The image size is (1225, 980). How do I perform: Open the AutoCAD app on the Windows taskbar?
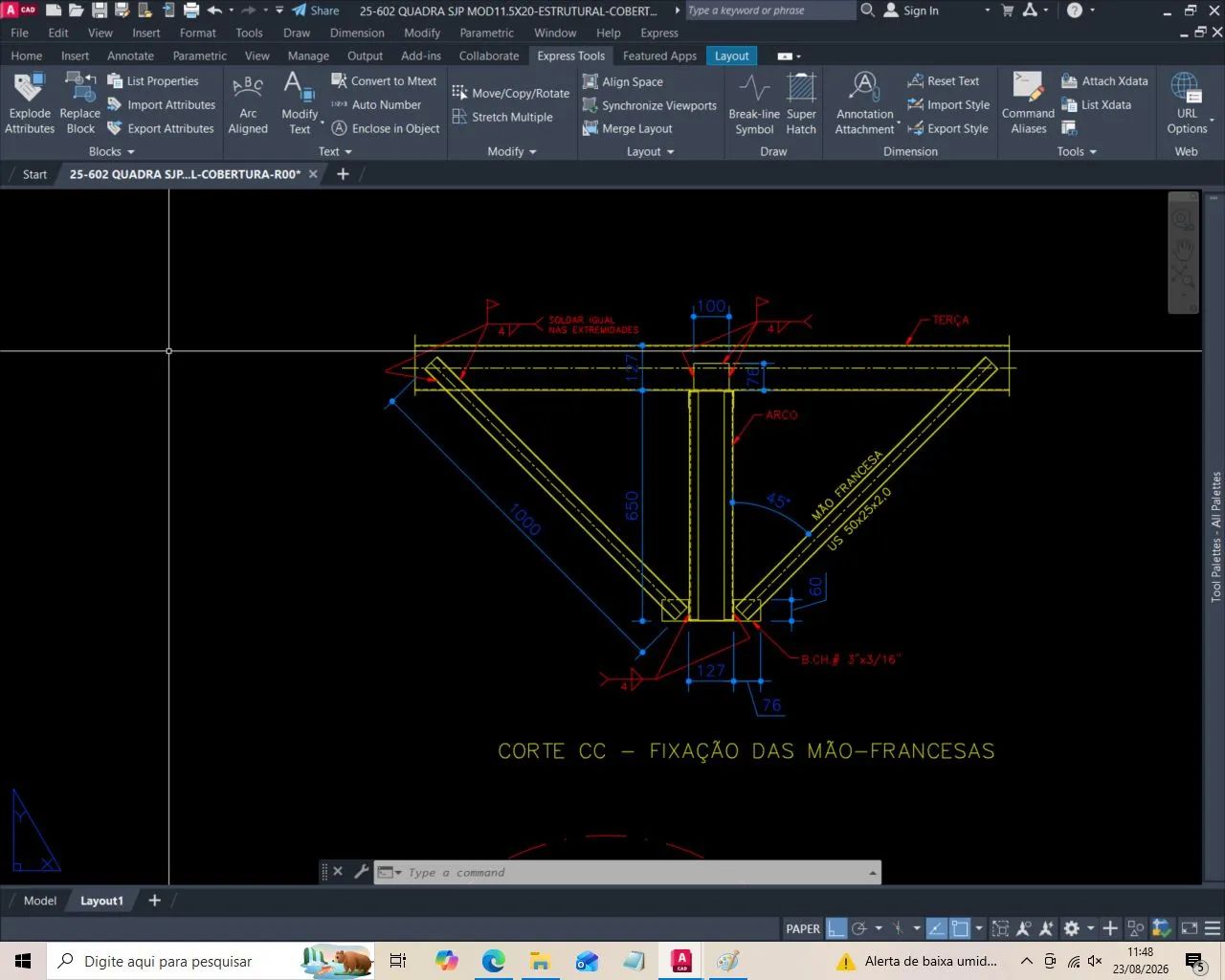681,961
